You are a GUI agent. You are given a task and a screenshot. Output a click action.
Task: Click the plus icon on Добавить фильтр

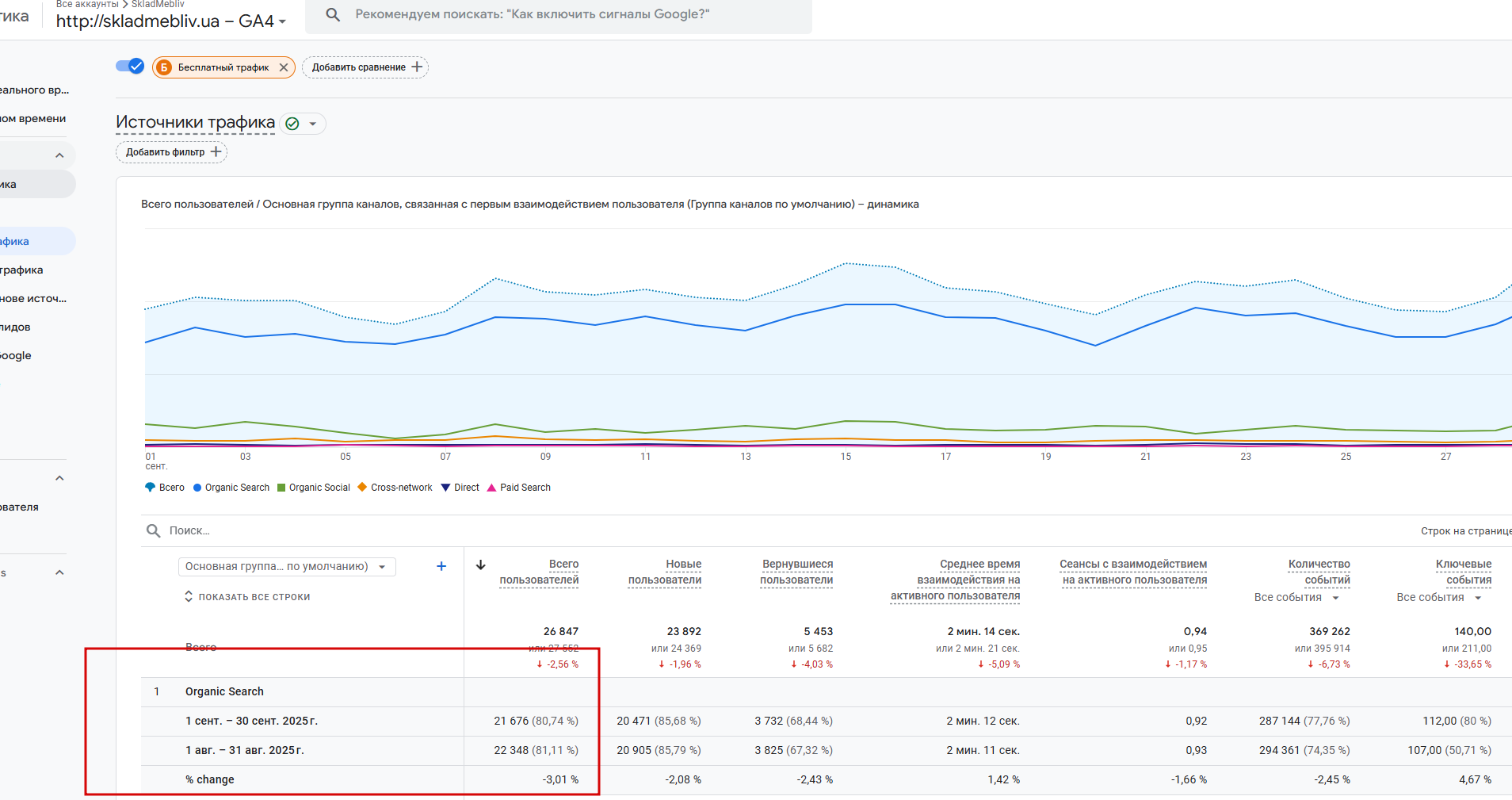216,152
